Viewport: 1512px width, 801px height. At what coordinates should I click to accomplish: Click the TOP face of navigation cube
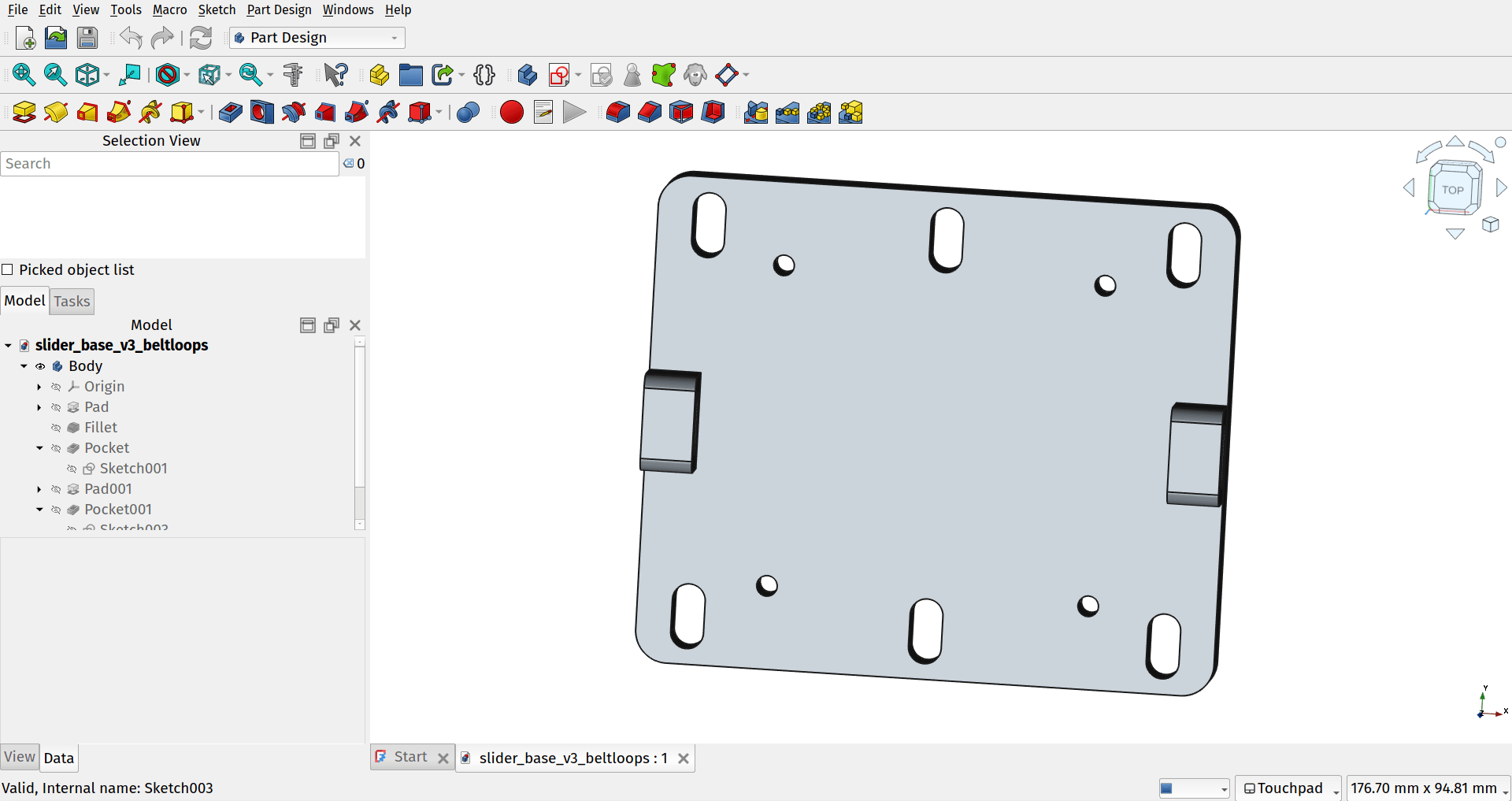[x=1452, y=190]
